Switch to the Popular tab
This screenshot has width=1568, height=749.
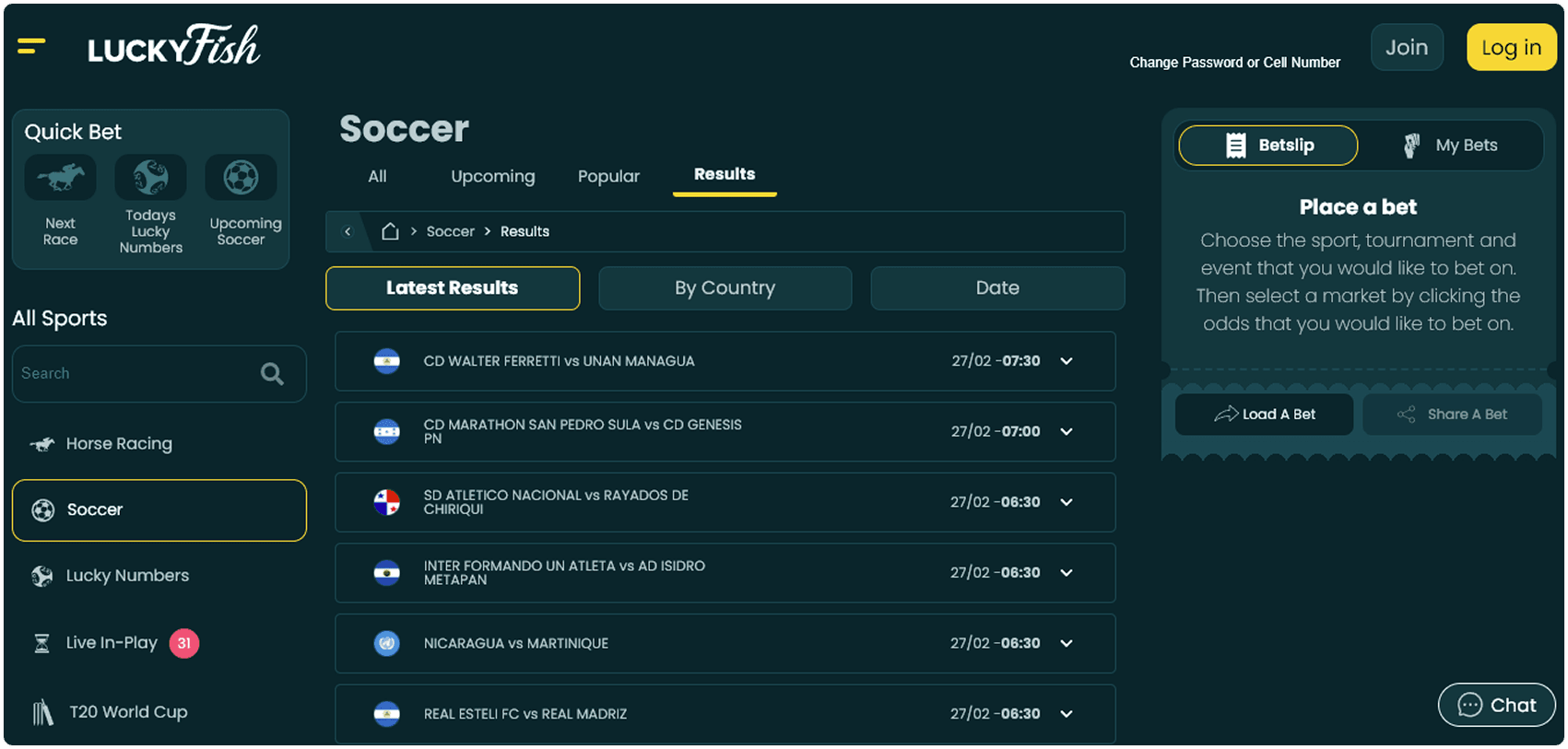click(x=608, y=176)
